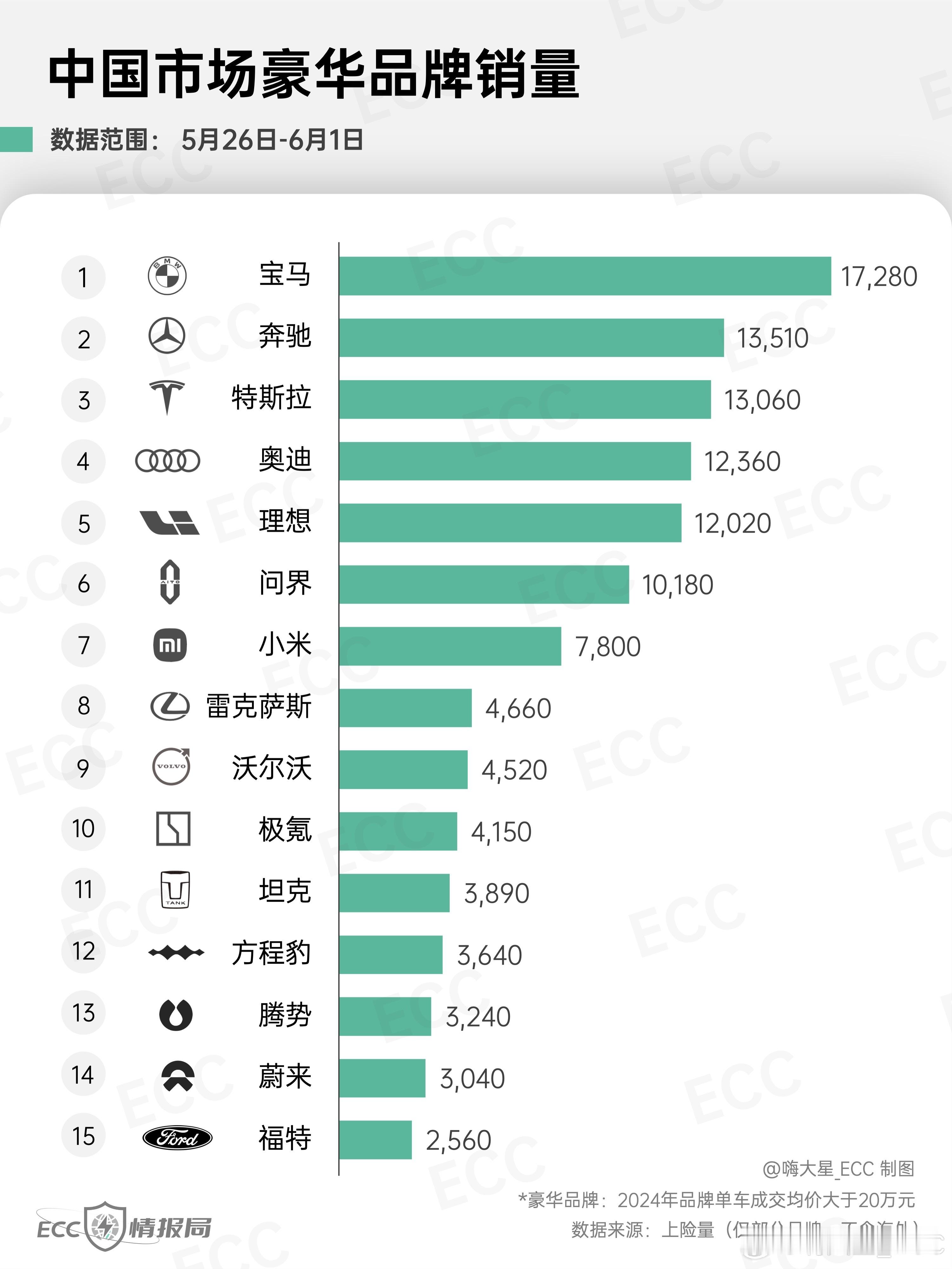This screenshot has width=952, height=1269.
Task: Click the rank number 10 circle
Action: (83, 829)
